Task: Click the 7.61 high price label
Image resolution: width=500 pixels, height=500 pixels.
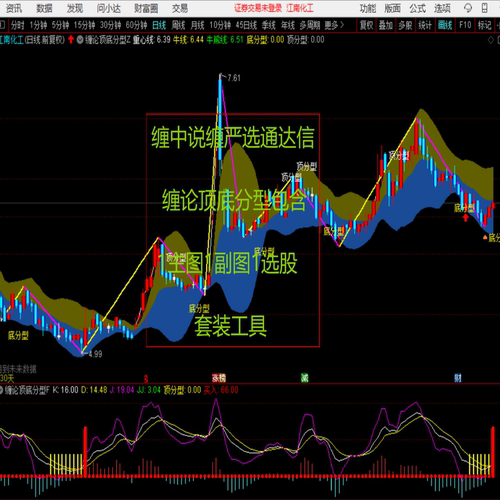Action: [234, 78]
